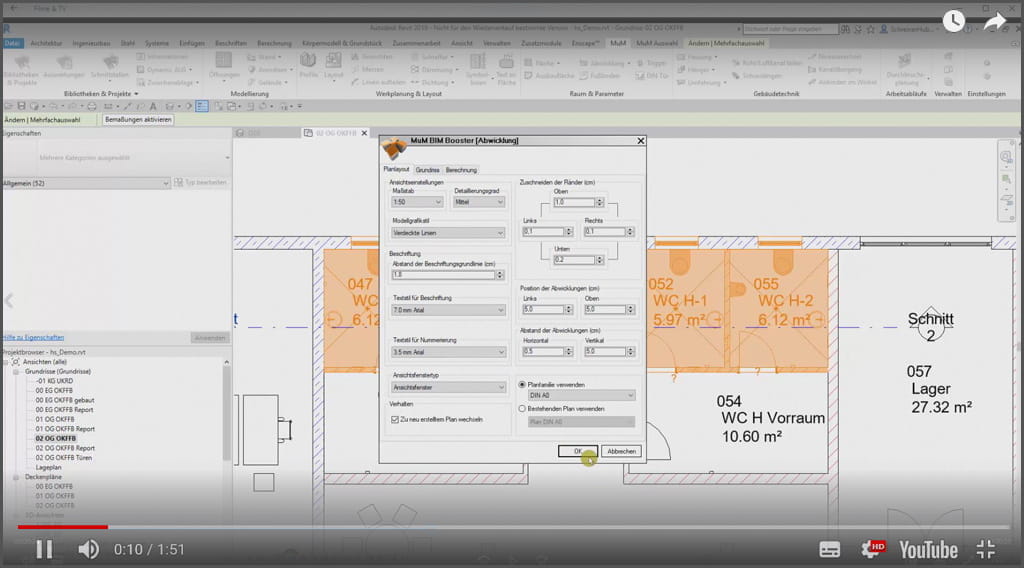Click the Abbrechen button

coord(621,451)
